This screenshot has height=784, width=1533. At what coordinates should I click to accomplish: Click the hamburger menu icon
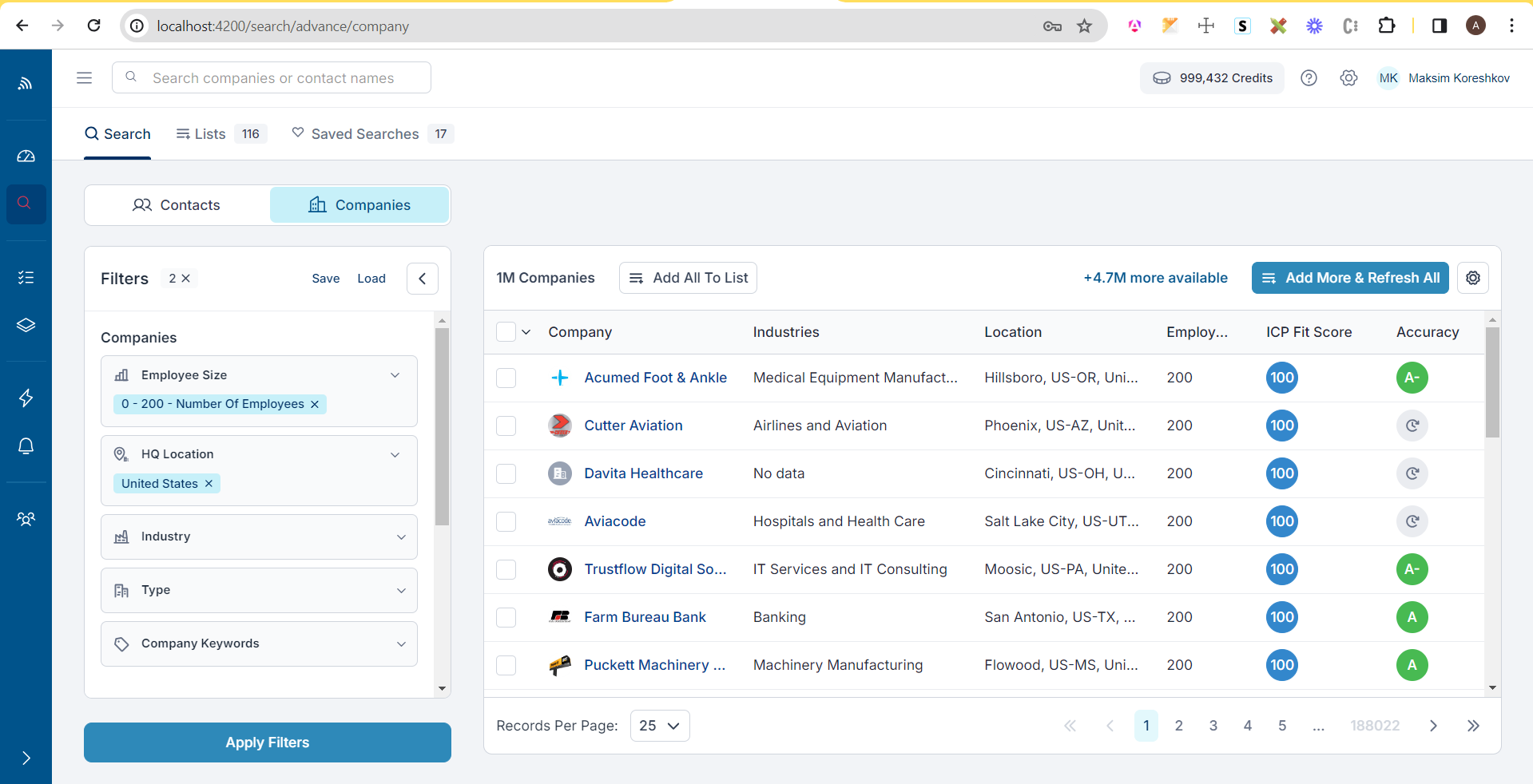coord(84,78)
